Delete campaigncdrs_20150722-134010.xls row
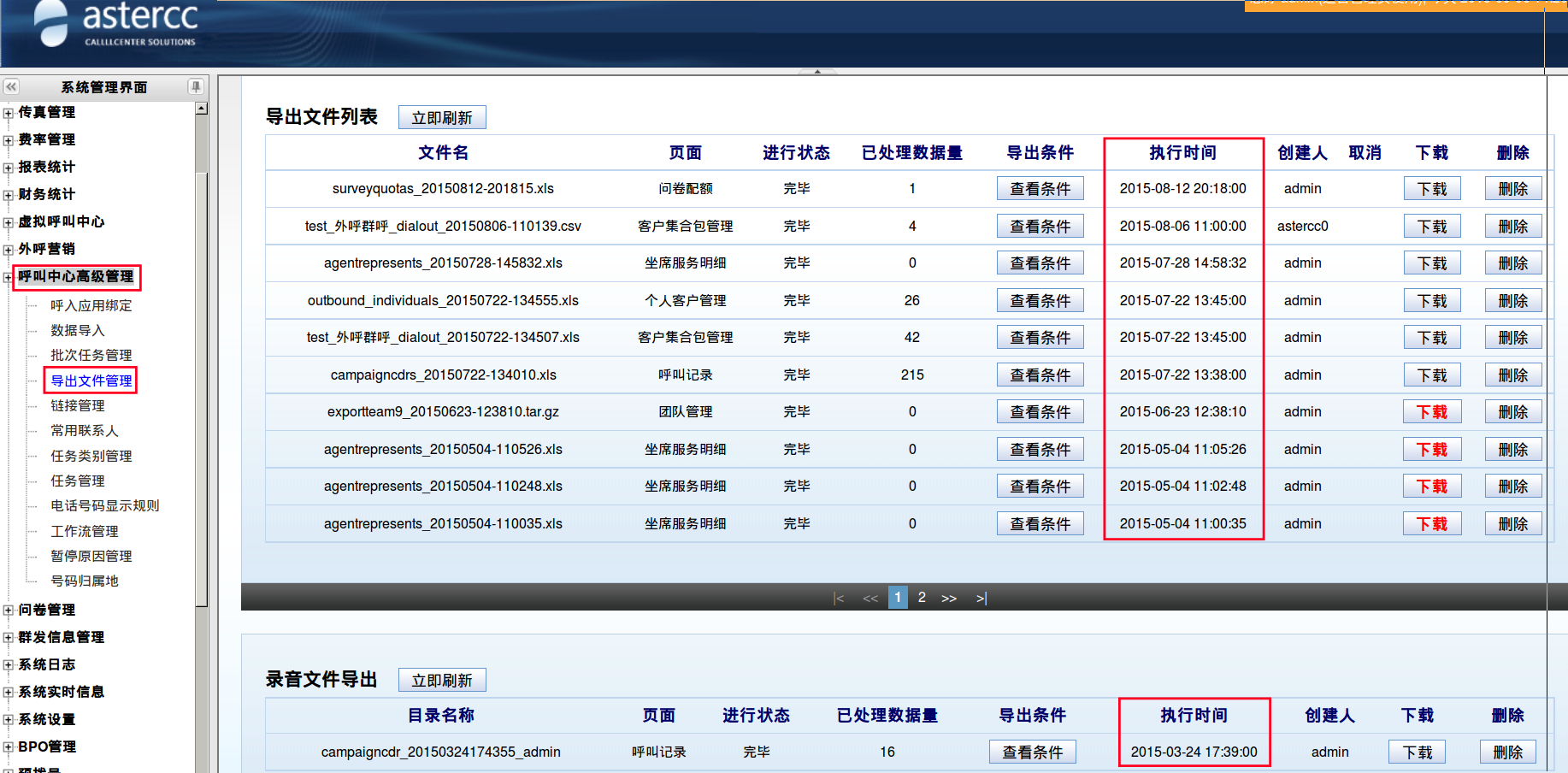1568x773 pixels. point(1512,375)
